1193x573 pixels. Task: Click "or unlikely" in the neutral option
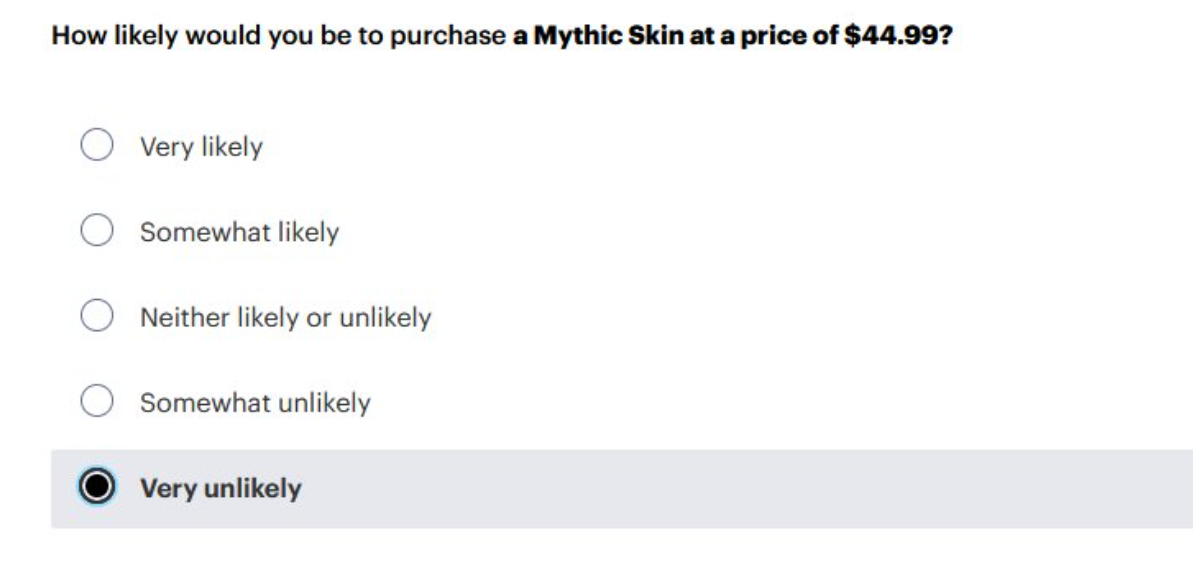coord(369,317)
